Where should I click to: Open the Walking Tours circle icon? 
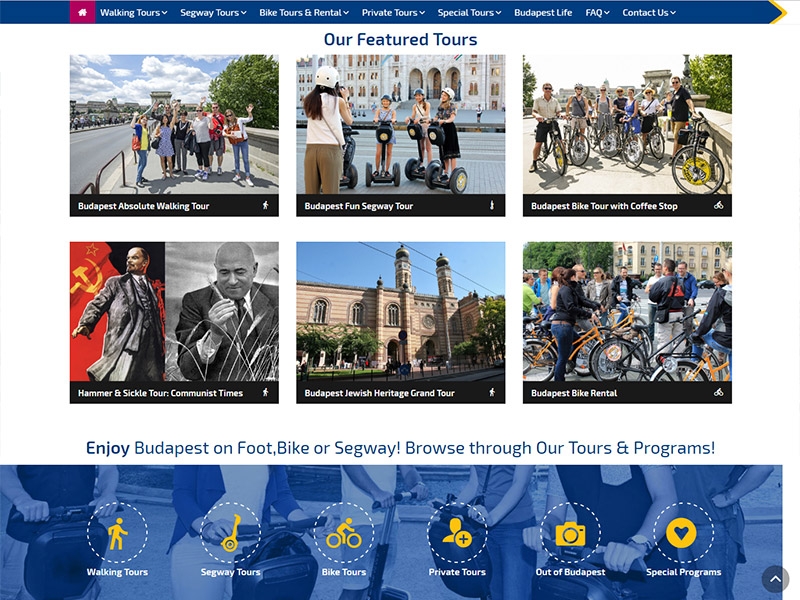(117, 533)
